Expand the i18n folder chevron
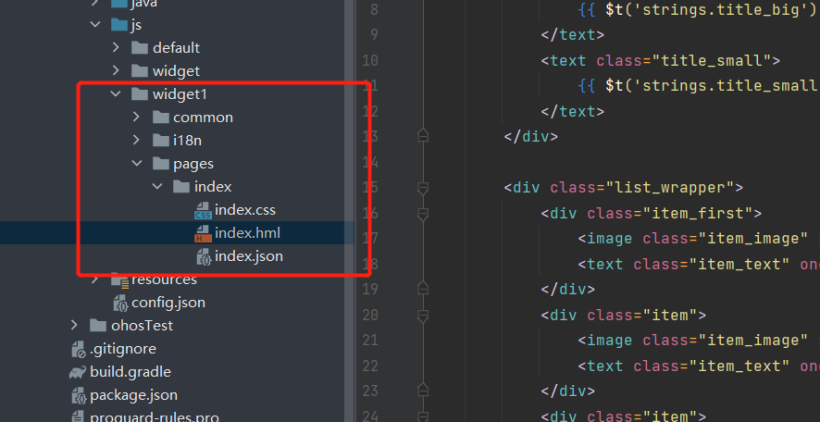The height and width of the screenshot is (422, 820). (137, 140)
